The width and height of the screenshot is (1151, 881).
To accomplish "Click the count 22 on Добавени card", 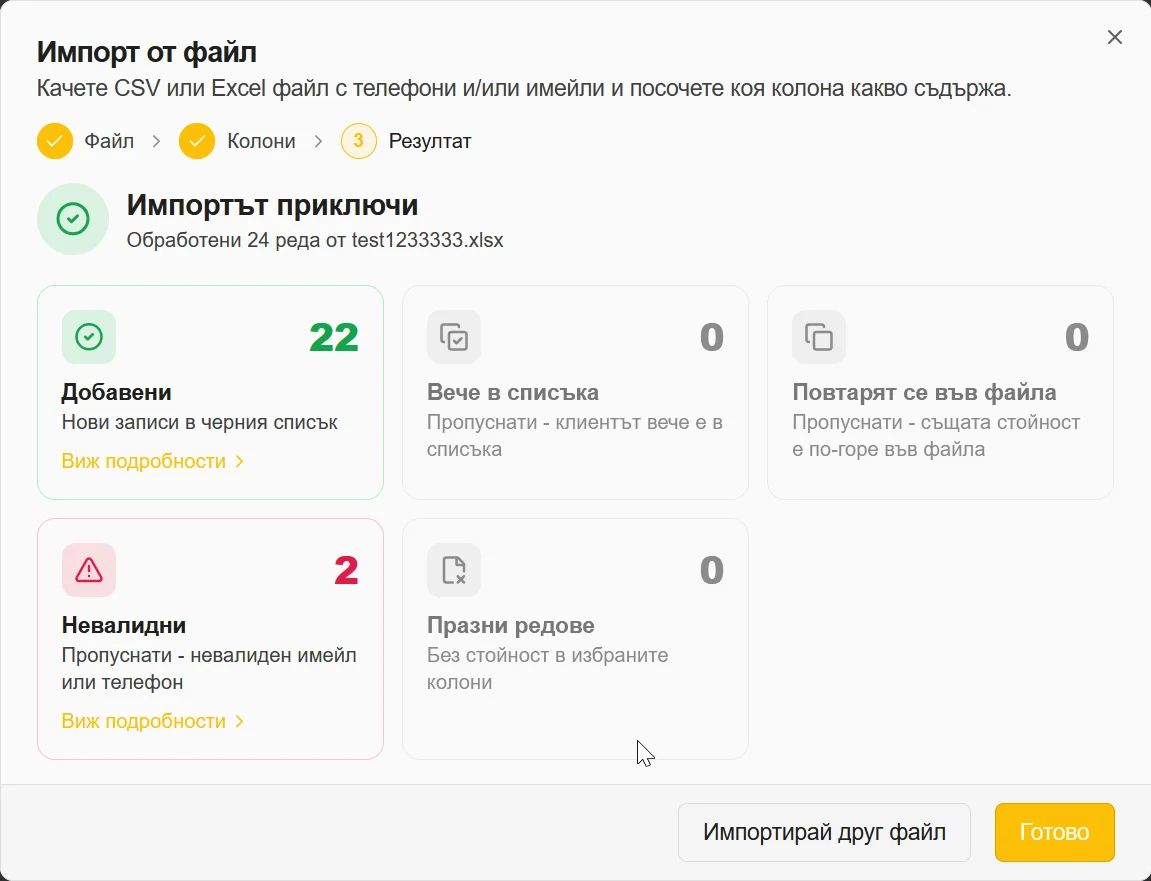I will [334, 338].
